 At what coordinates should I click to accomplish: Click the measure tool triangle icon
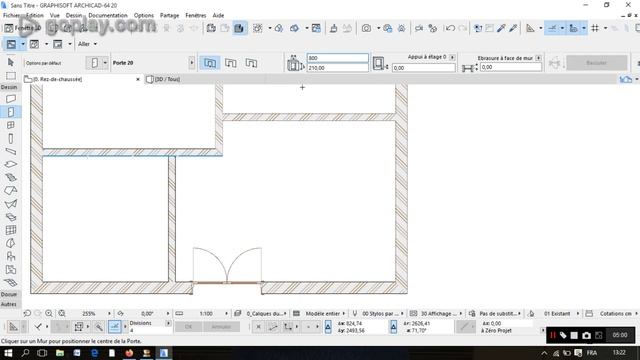pos(530,28)
